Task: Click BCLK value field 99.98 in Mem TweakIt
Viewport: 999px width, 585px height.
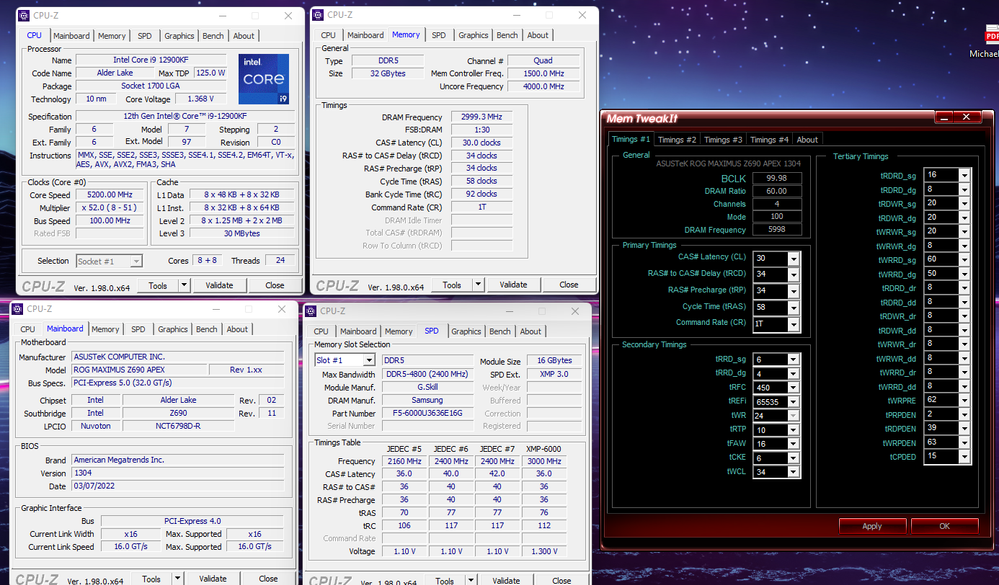Action: 777,178
